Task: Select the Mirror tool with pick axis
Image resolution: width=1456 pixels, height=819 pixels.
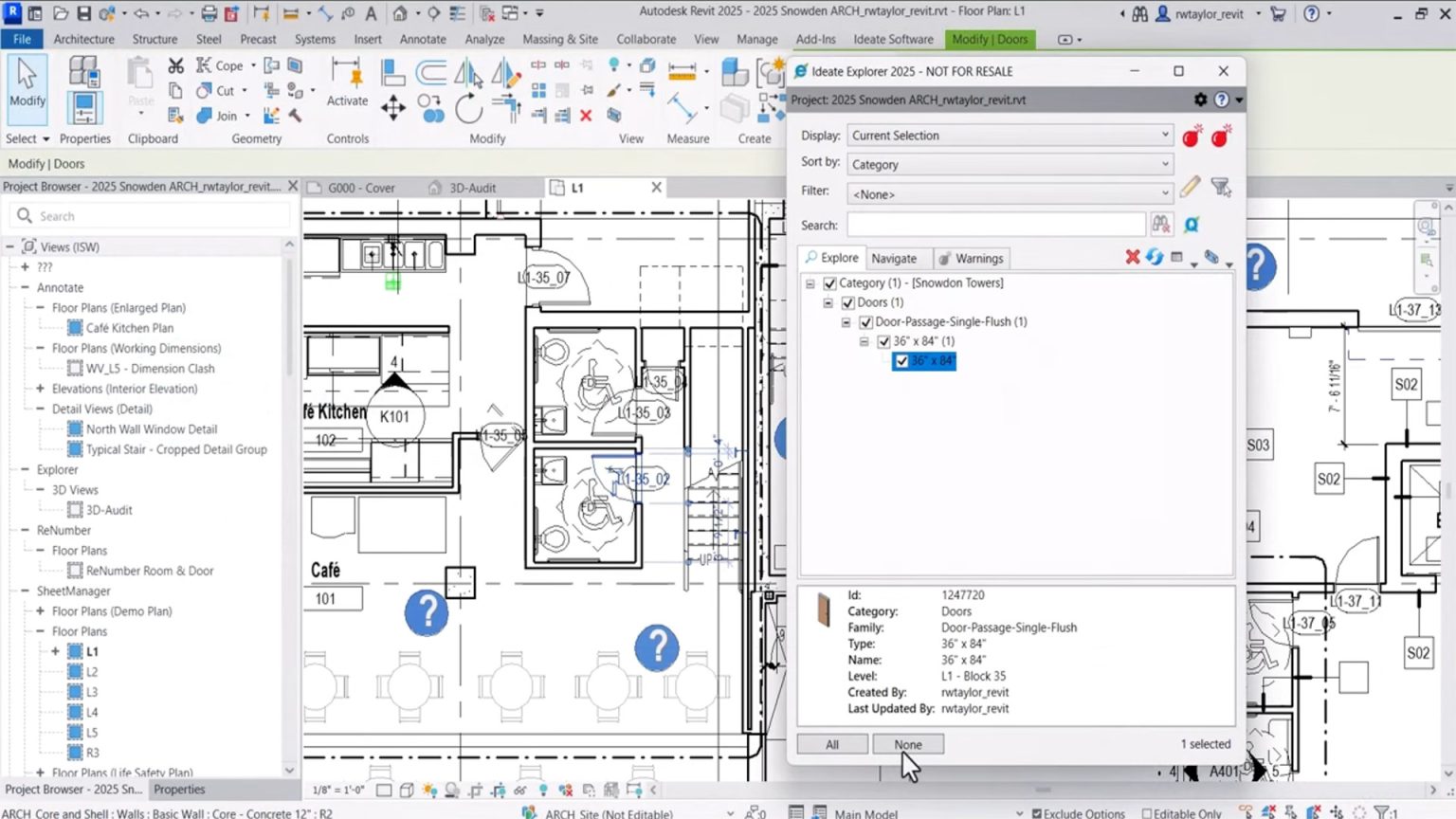Action: pyautogui.click(x=466, y=74)
